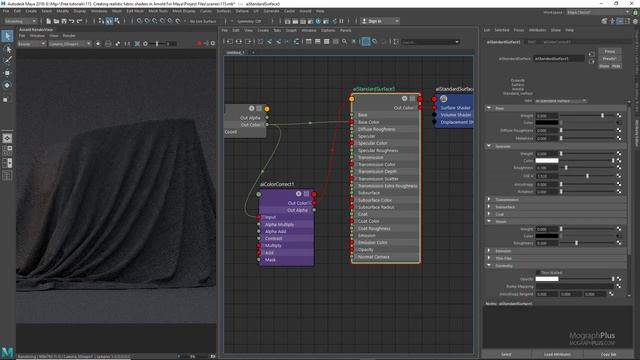Click the Hypershade search field
640x360 pixels.
click(x=430, y=42)
